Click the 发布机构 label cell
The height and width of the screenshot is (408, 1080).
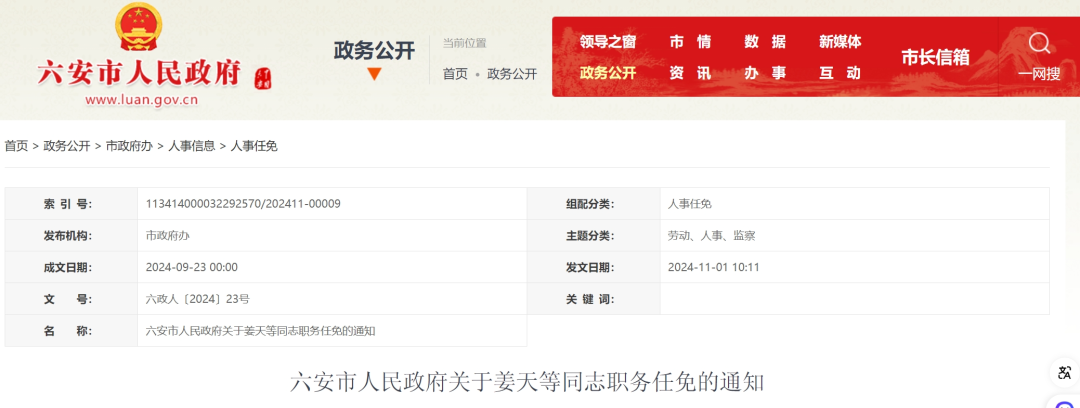pos(71,236)
